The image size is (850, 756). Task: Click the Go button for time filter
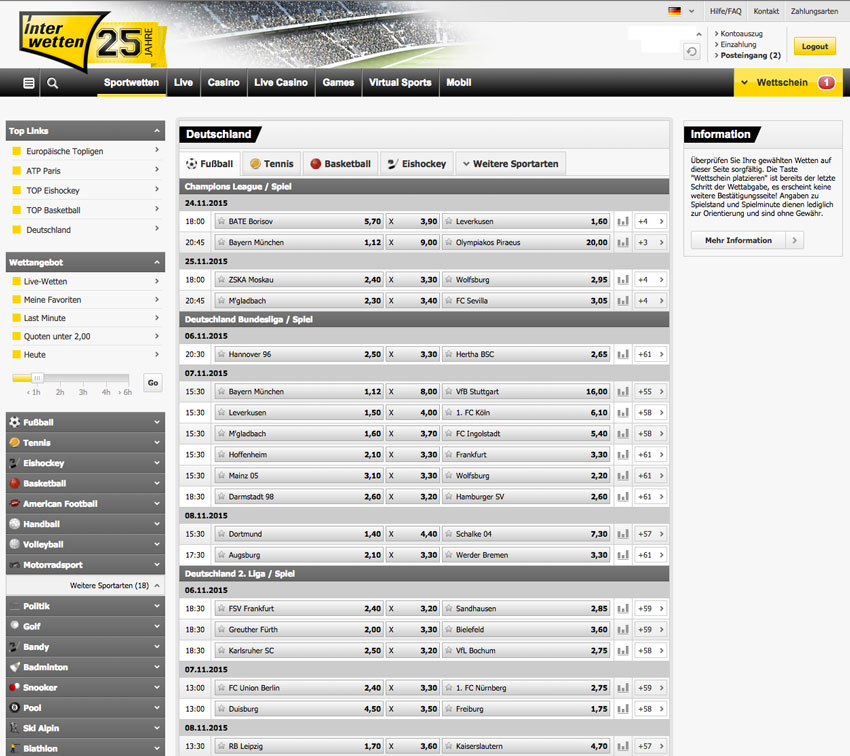(x=153, y=383)
